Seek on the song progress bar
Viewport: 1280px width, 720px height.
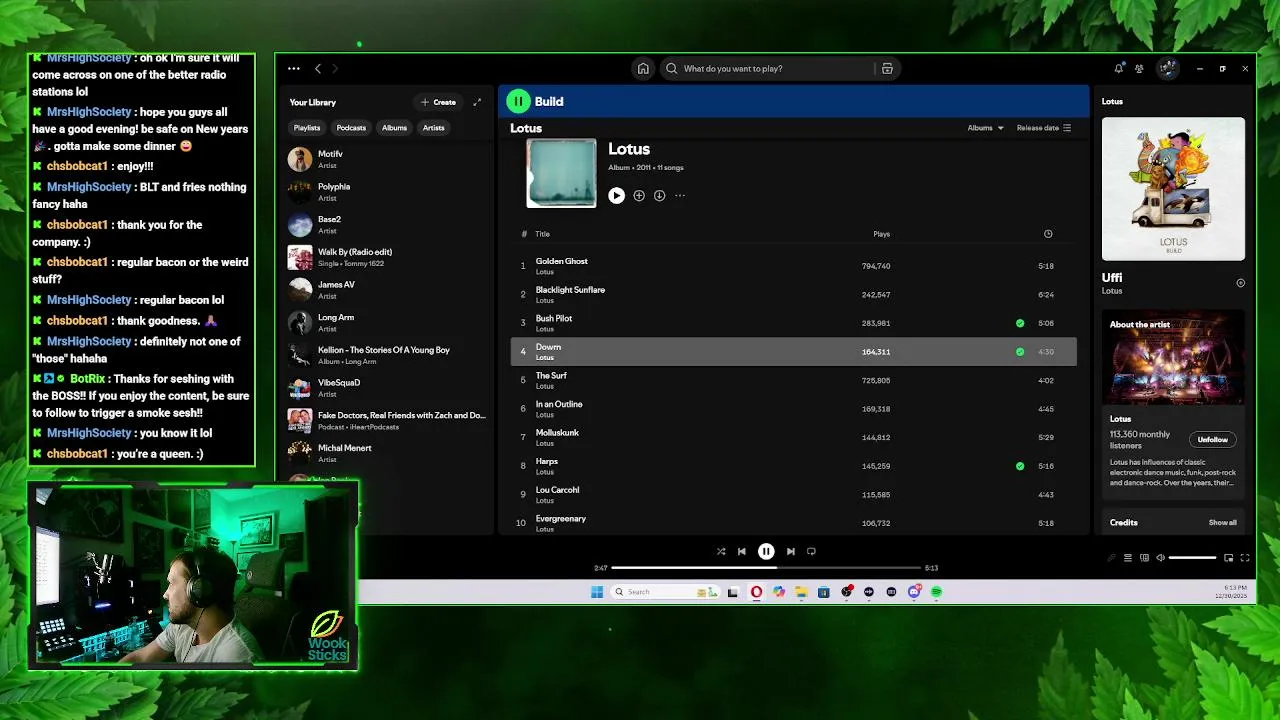(x=766, y=568)
